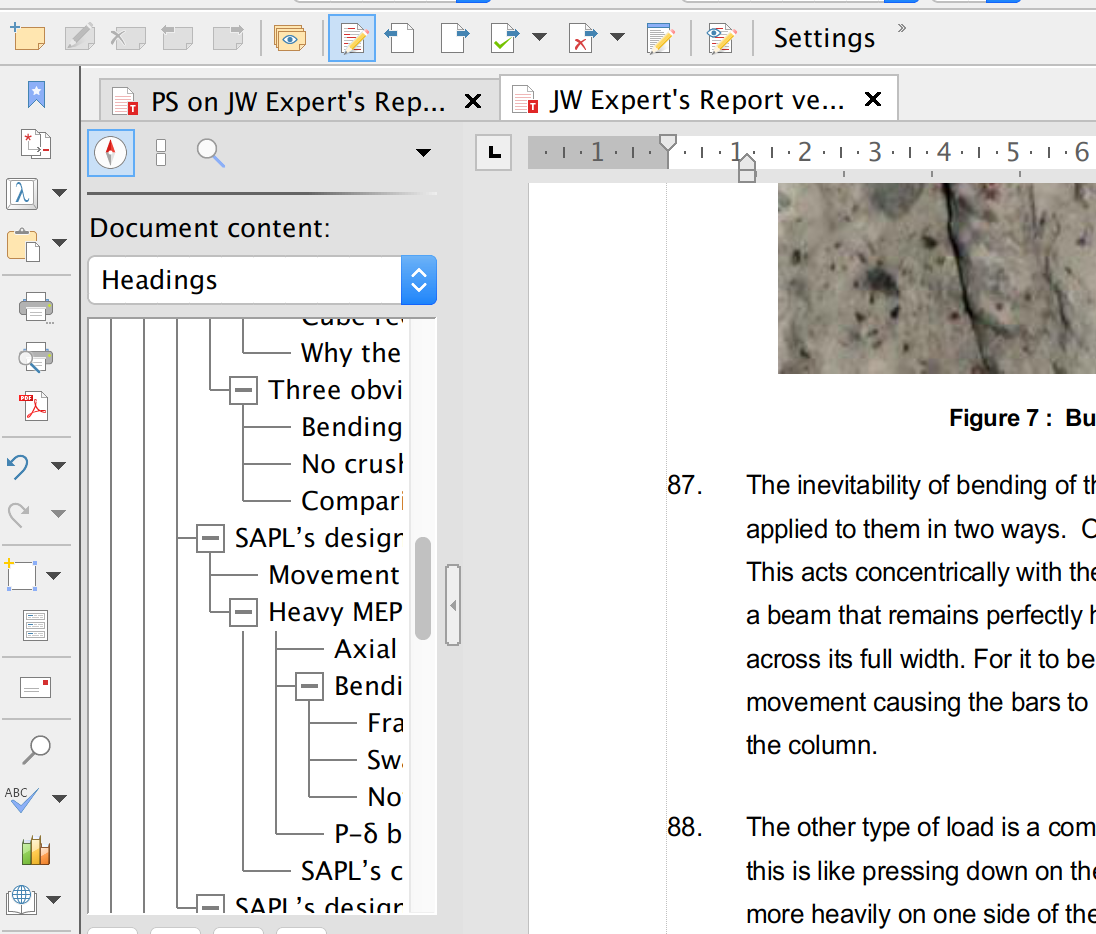The width and height of the screenshot is (1096, 934).
Task: Open the Accept Change dropdown arrow
Action: point(540,38)
